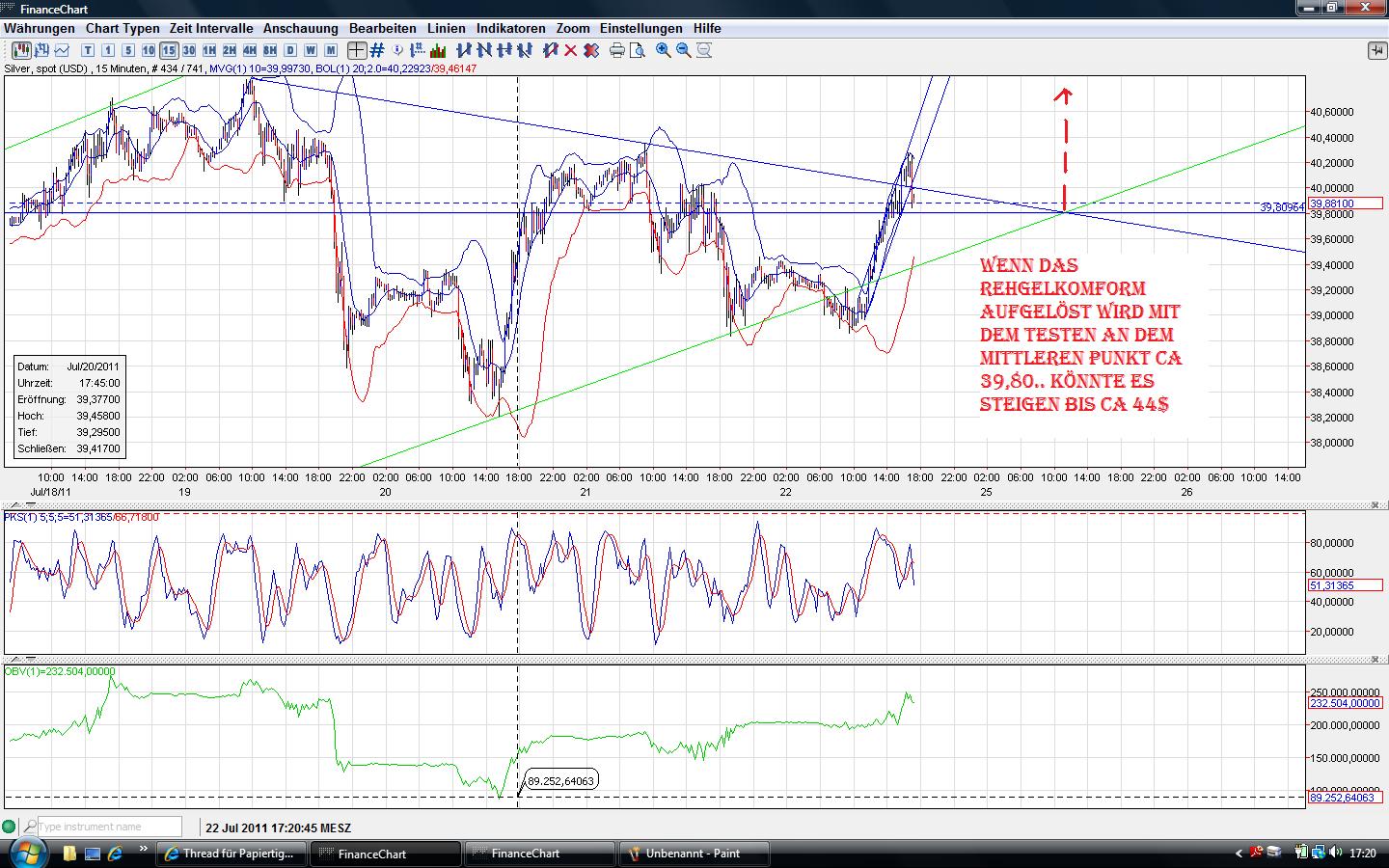
Task: Select the 15 minute interval button
Action: (169, 50)
